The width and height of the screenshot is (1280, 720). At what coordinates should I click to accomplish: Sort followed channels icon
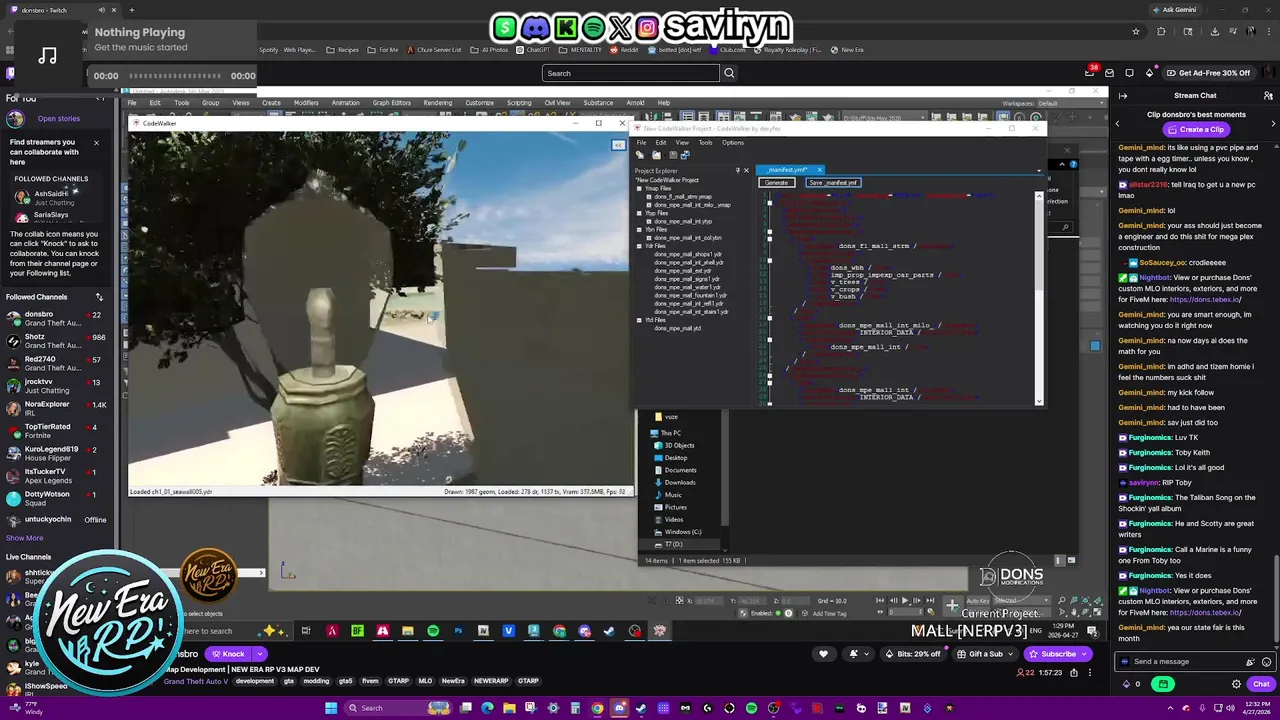pyautogui.click(x=99, y=297)
